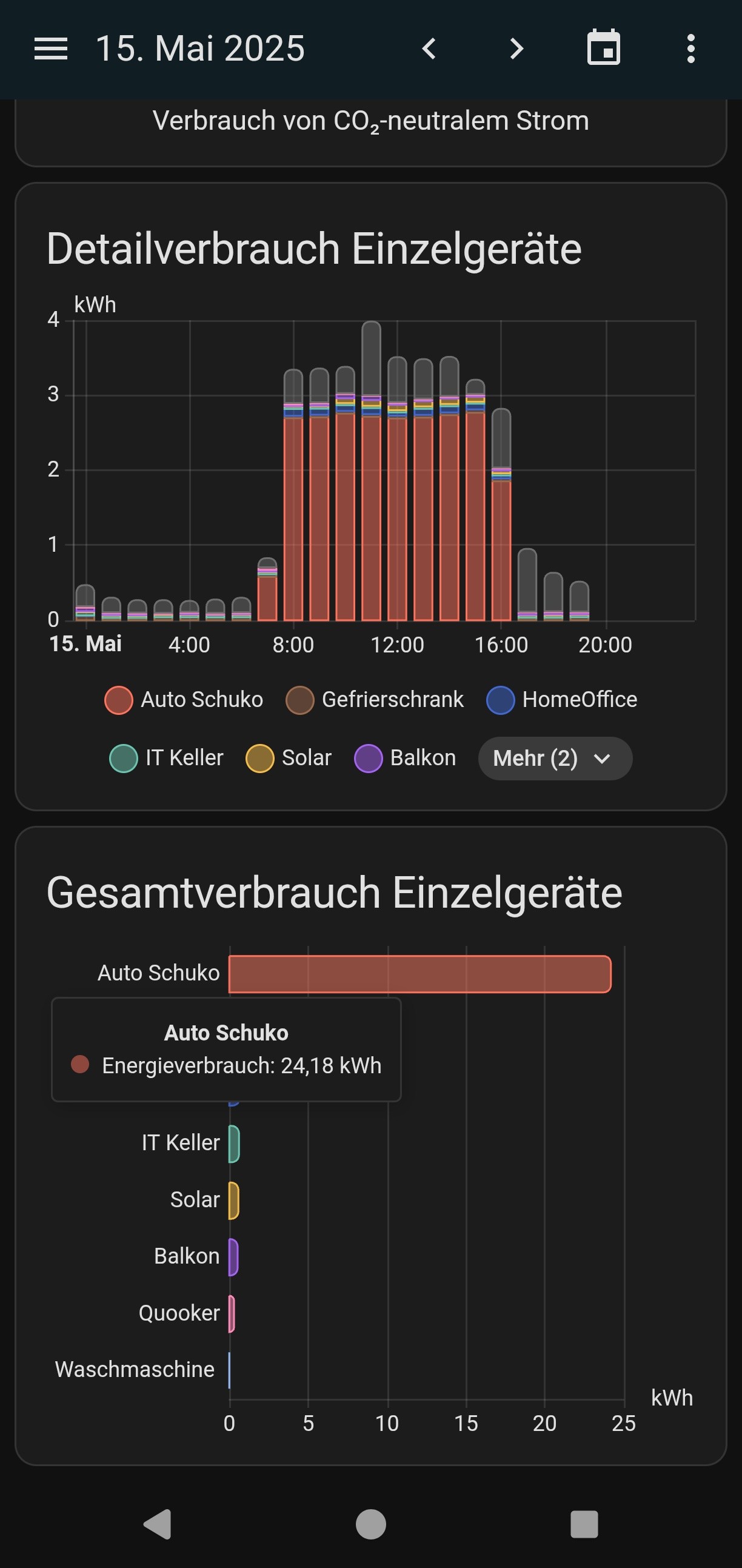This screenshot has width=742, height=1568.
Task: Select the IT Keller consumption bar
Action: 235,1144
